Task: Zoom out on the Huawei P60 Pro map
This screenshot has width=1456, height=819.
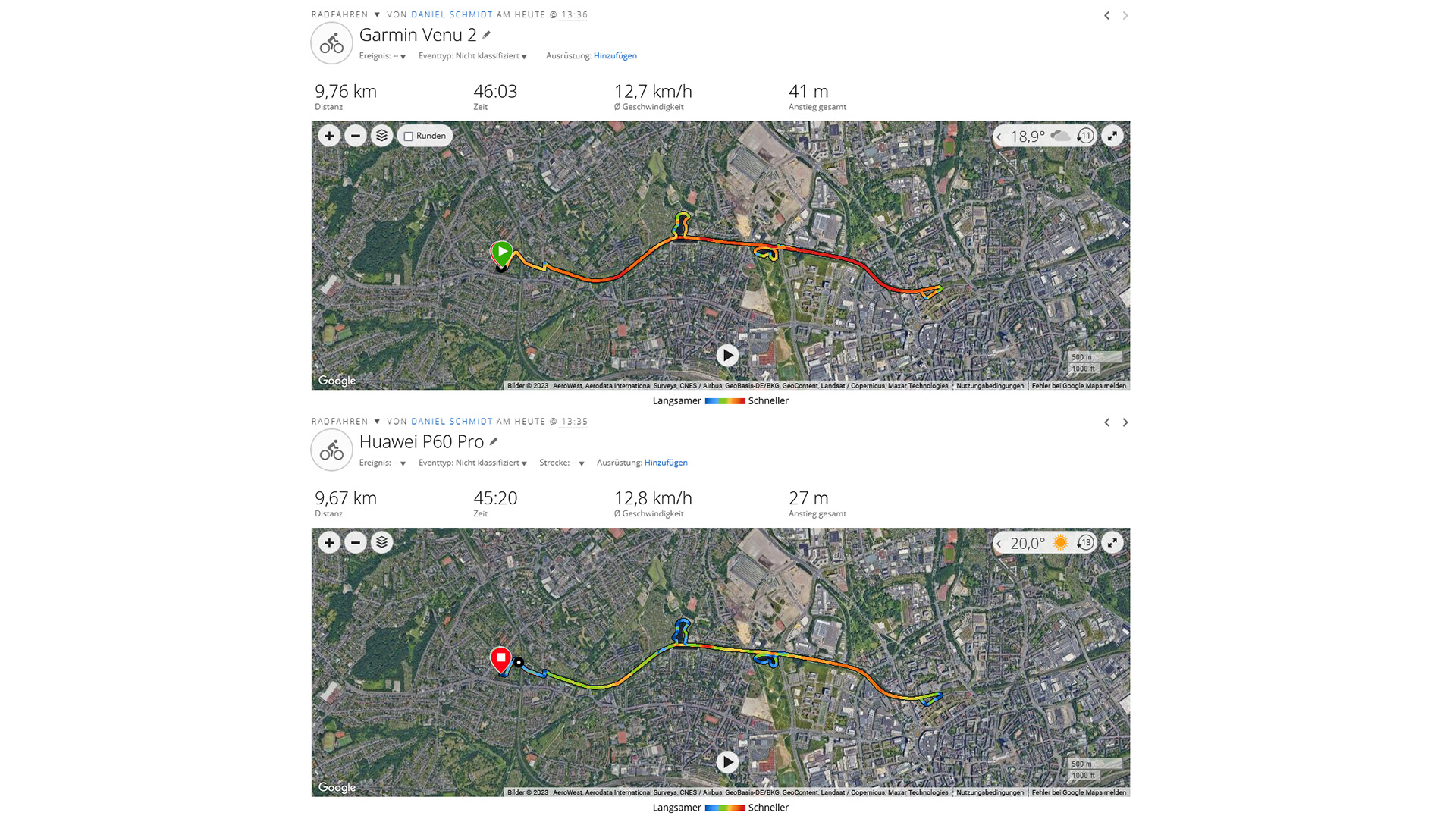Action: 355,543
